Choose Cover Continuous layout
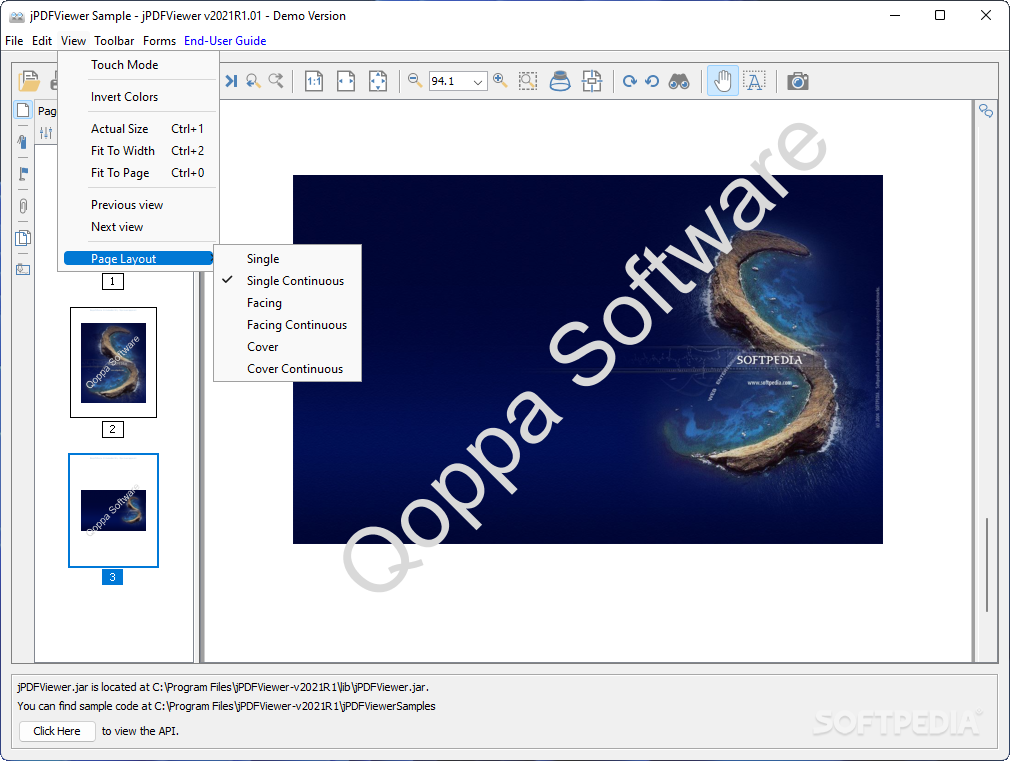The width and height of the screenshot is (1010, 761). click(288, 369)
